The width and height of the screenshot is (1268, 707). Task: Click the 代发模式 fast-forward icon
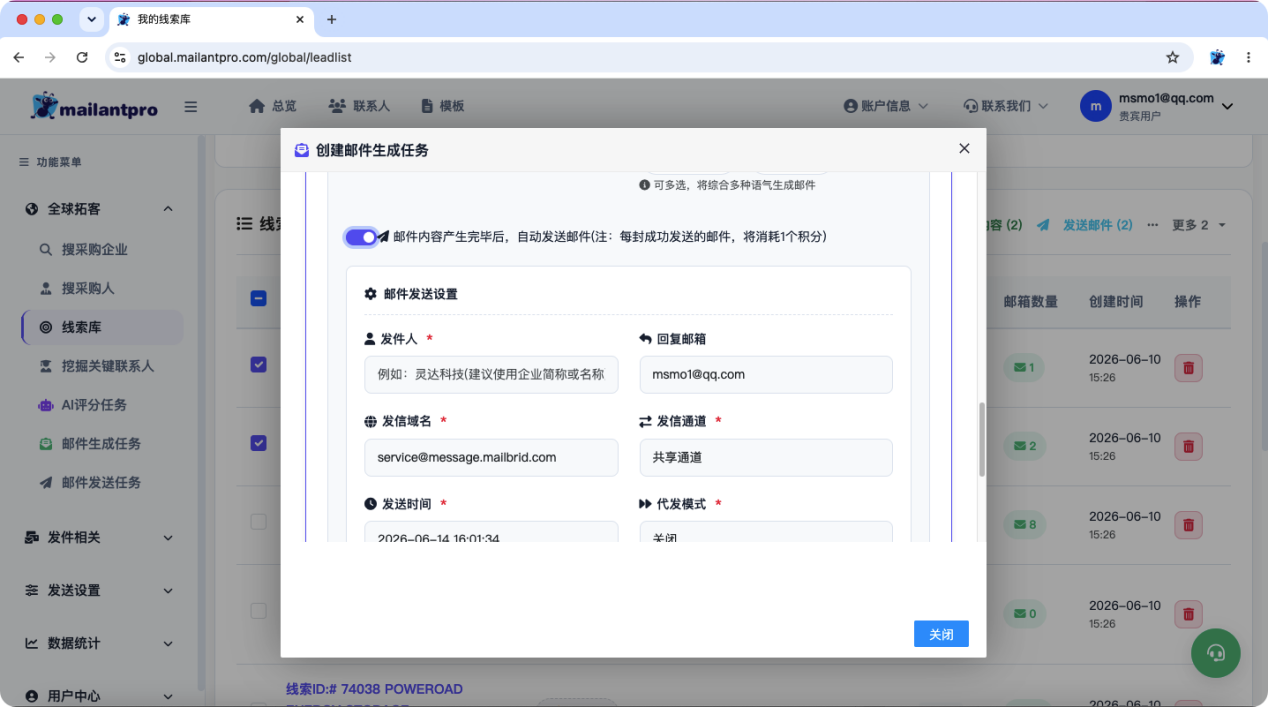coord(645,504)
